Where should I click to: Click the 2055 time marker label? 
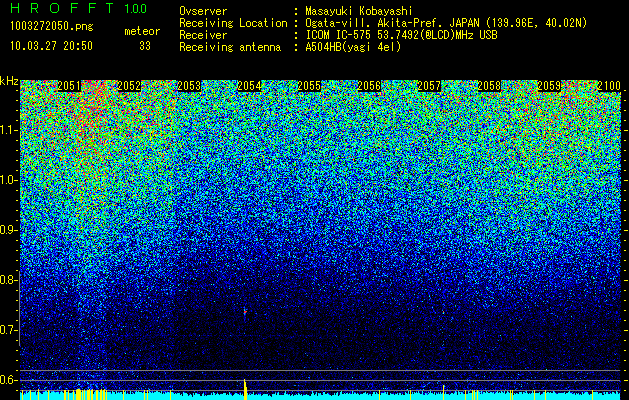(309, 86)
